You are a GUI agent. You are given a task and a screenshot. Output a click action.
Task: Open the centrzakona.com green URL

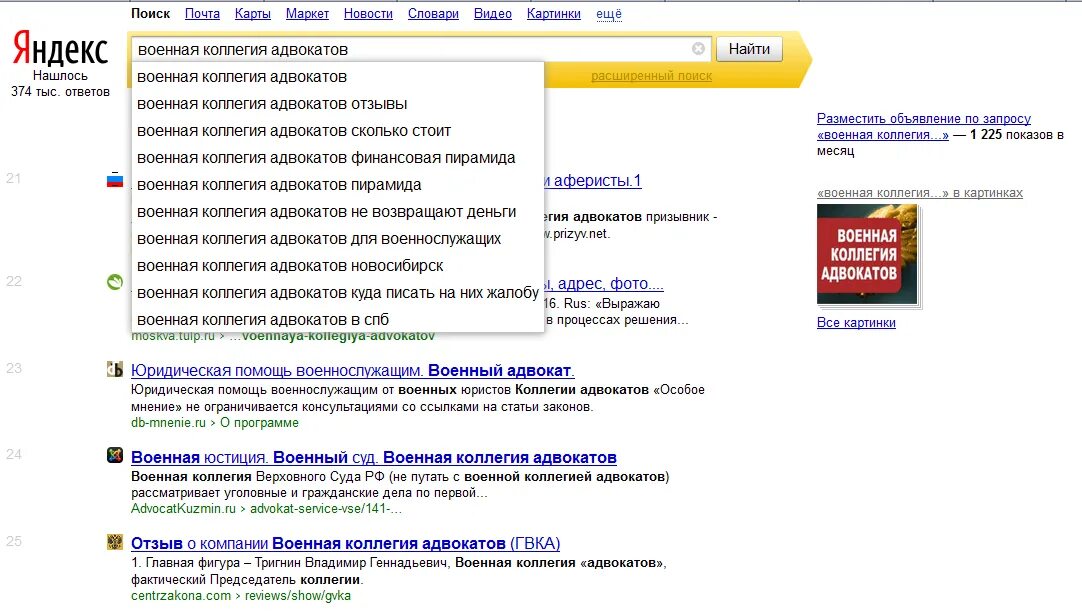[181, 596]
